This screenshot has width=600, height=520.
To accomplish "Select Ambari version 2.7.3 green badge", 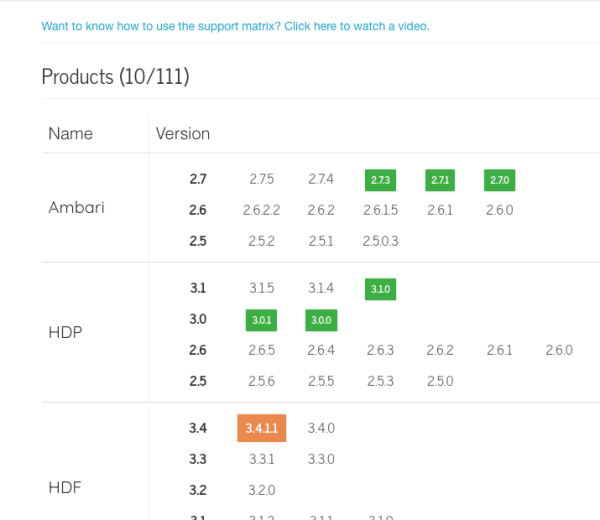I will point(380,180).
